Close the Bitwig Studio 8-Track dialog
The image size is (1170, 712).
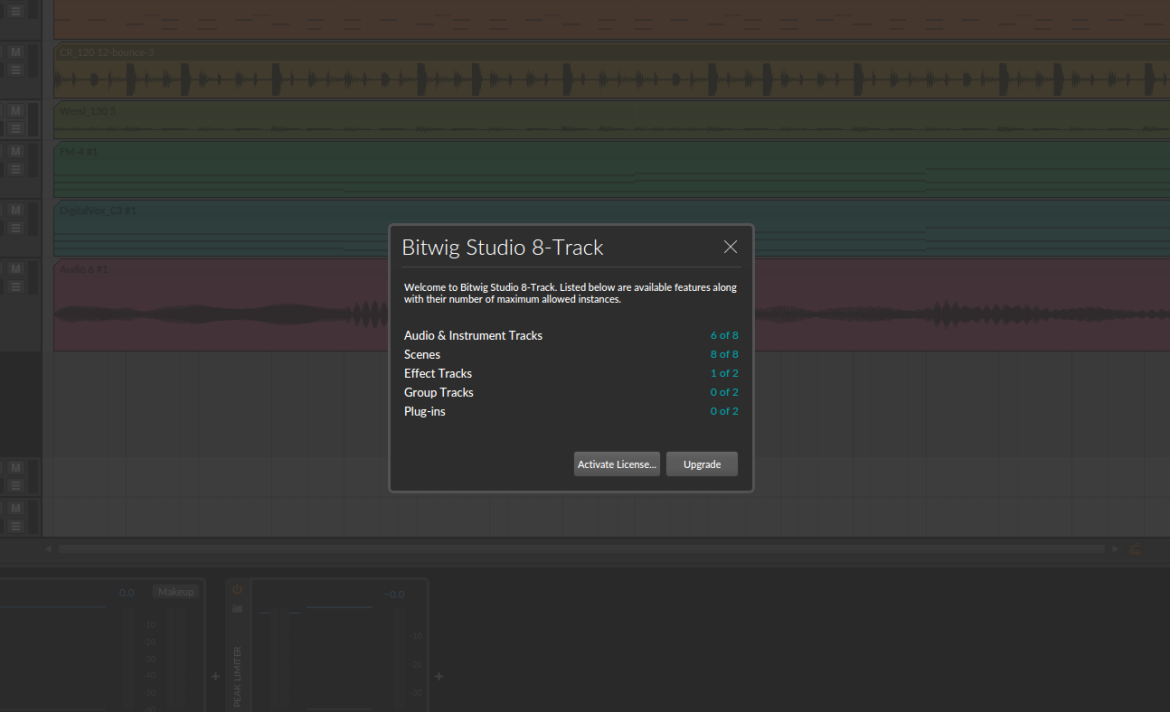730,247
